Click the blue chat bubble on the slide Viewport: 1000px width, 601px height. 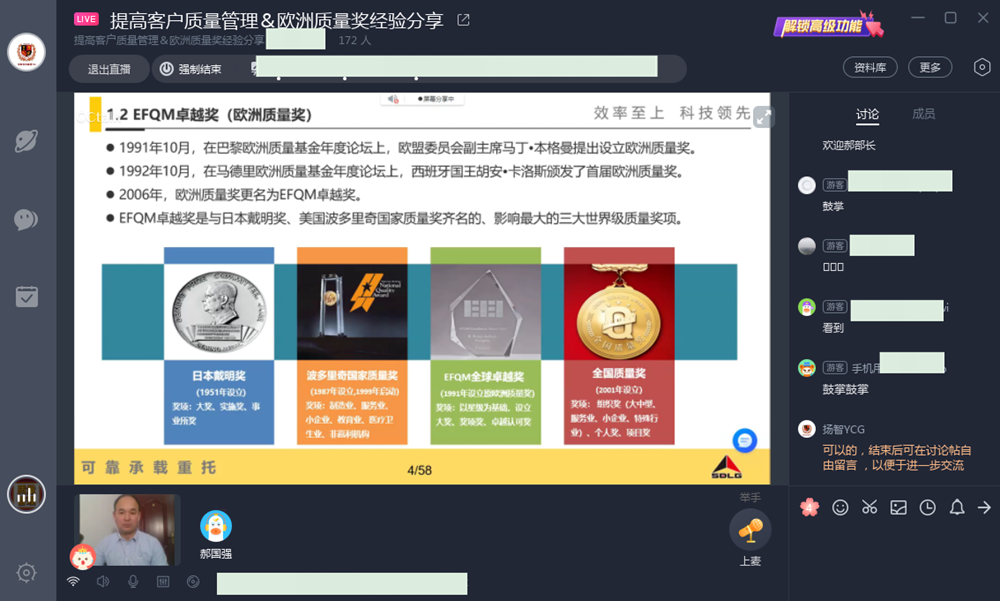click(744, 440)
